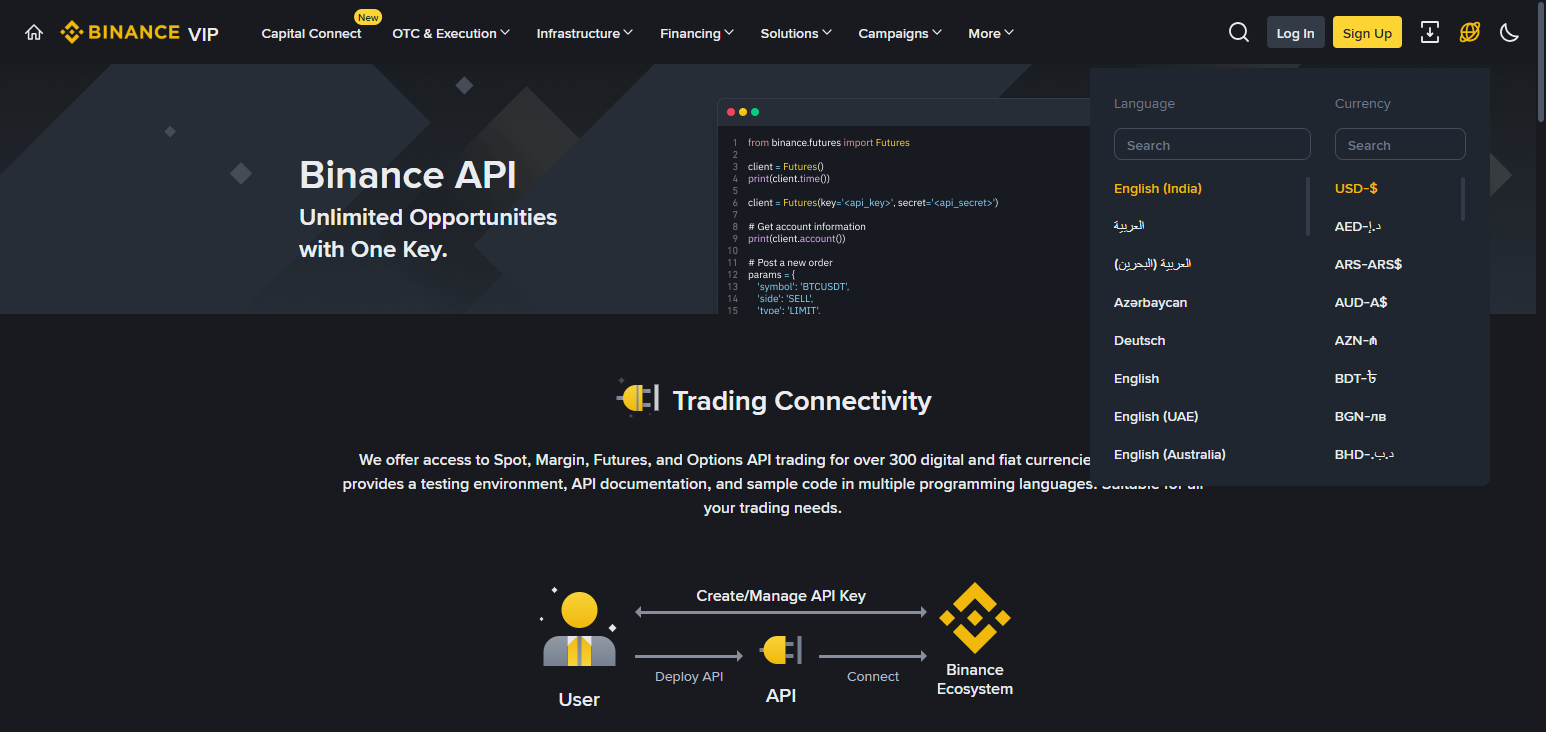
Task: Click the Sign Up button
Action: 1367,33
